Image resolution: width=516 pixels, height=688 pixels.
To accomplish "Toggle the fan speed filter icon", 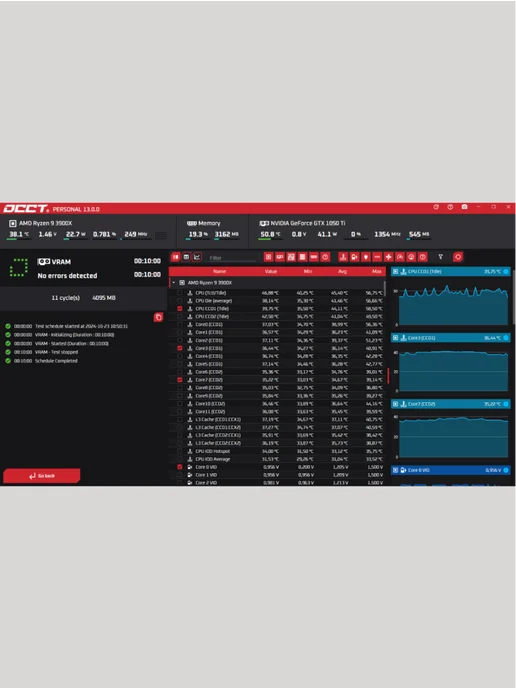I will pyautogui.click(x=388, y=257).
